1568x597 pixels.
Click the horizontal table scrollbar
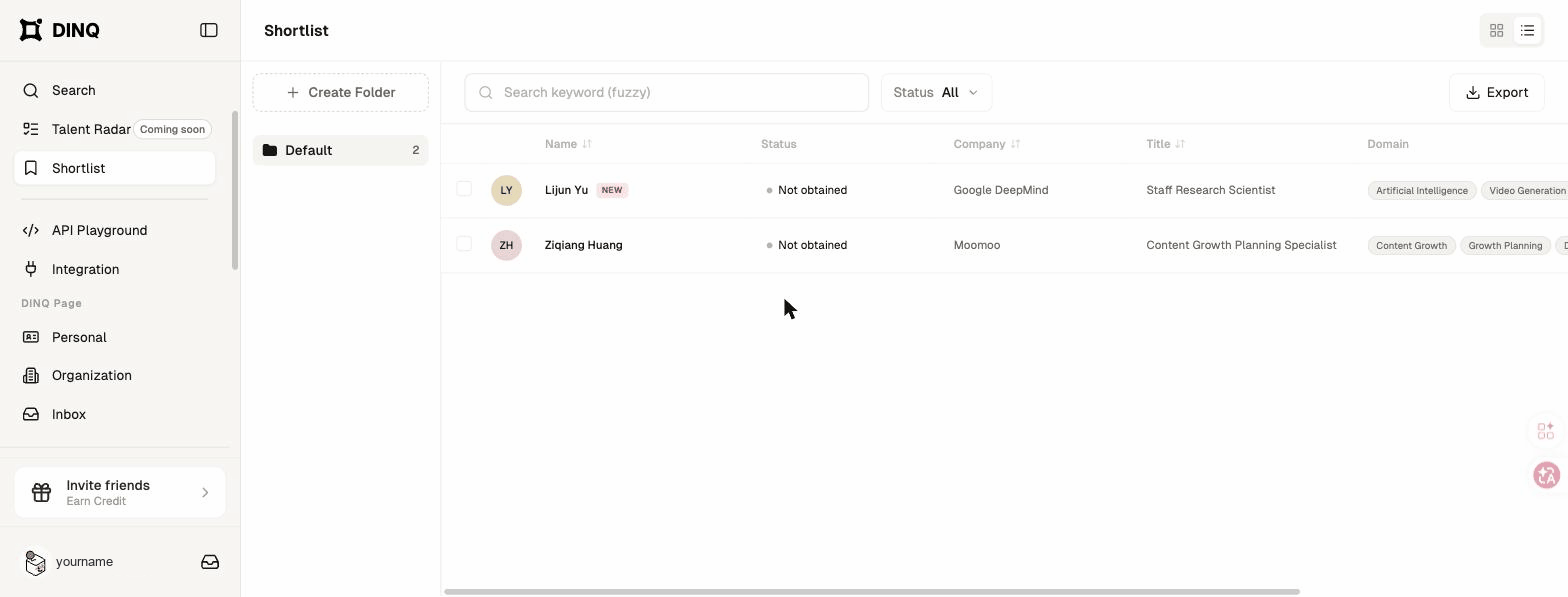[872, 591]
